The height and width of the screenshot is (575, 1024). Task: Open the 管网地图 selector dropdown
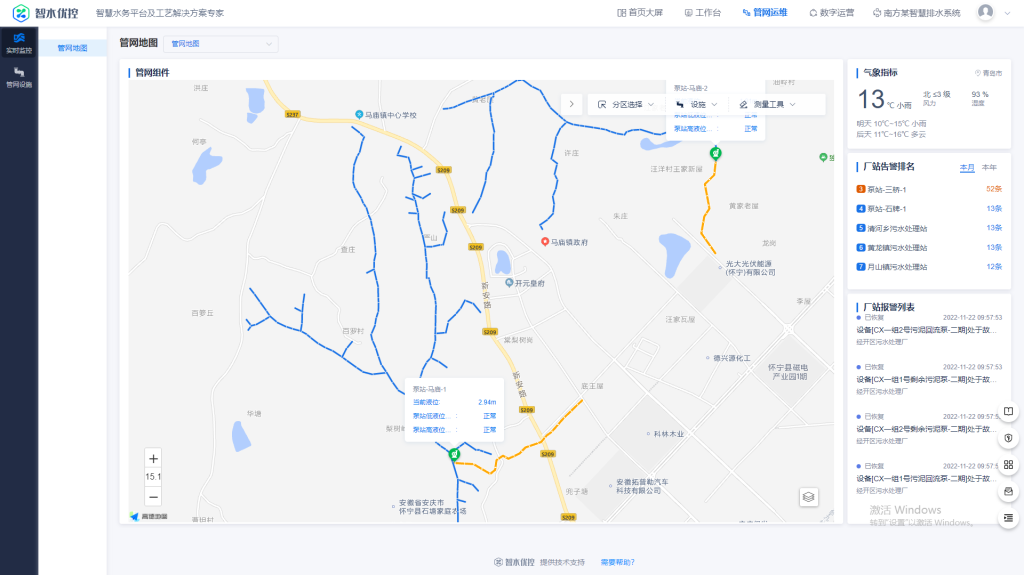[x=221, y=44]
